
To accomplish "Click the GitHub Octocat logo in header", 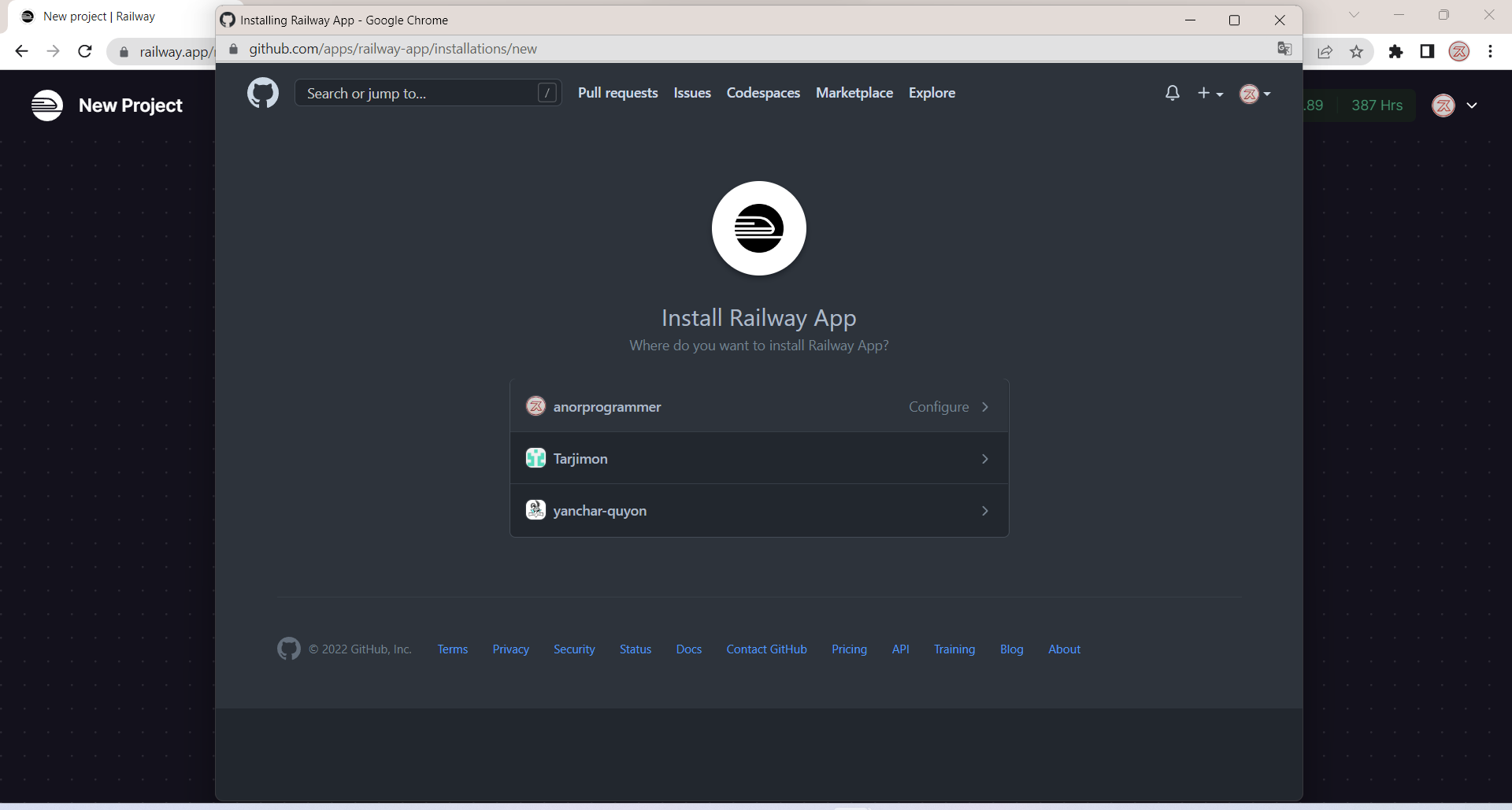I will click(x=263, y=93).
